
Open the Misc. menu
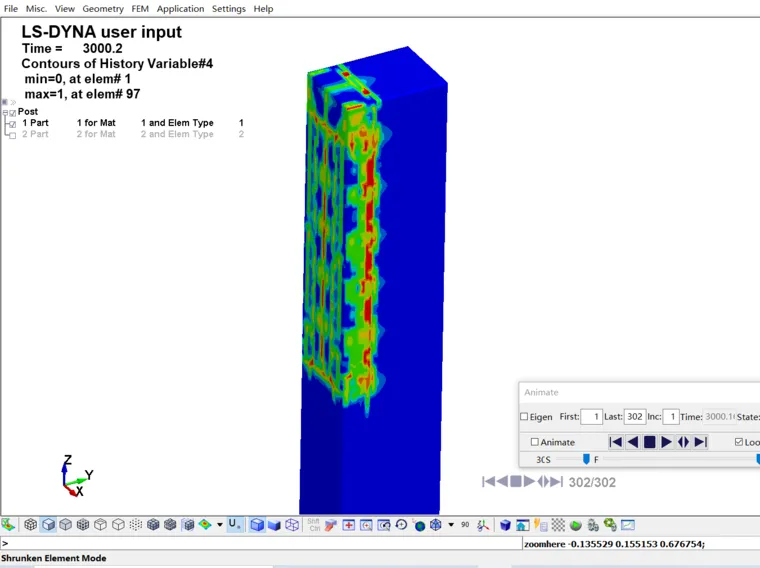click(36, 9)
